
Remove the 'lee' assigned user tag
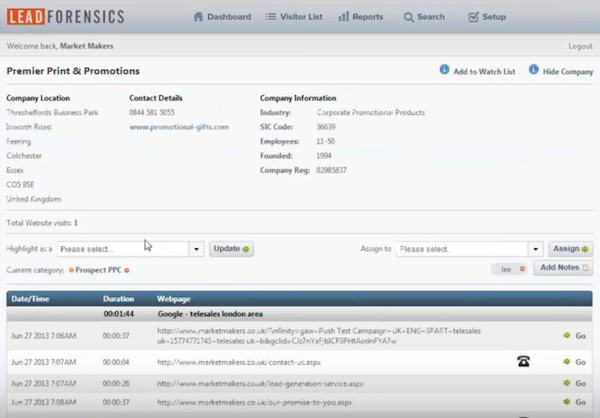coord(521,269)
